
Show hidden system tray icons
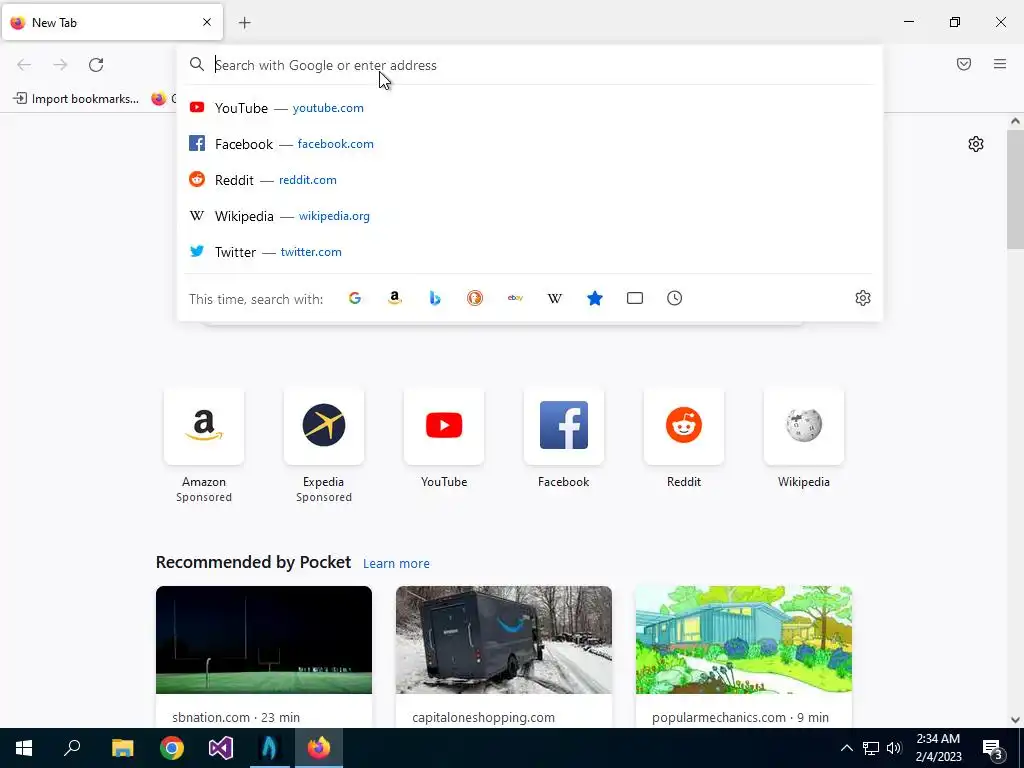point(846,748)
